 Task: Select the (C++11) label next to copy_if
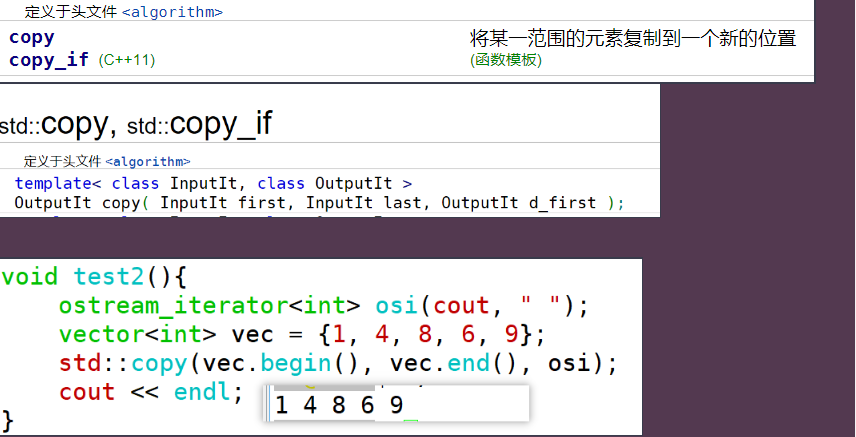(127, 60)
